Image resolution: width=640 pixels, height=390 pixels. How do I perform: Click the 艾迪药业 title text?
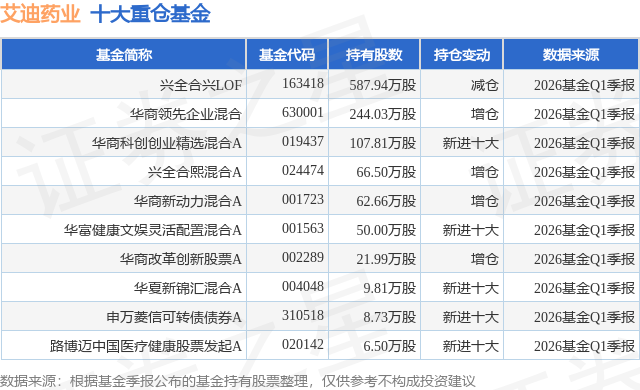40,13
